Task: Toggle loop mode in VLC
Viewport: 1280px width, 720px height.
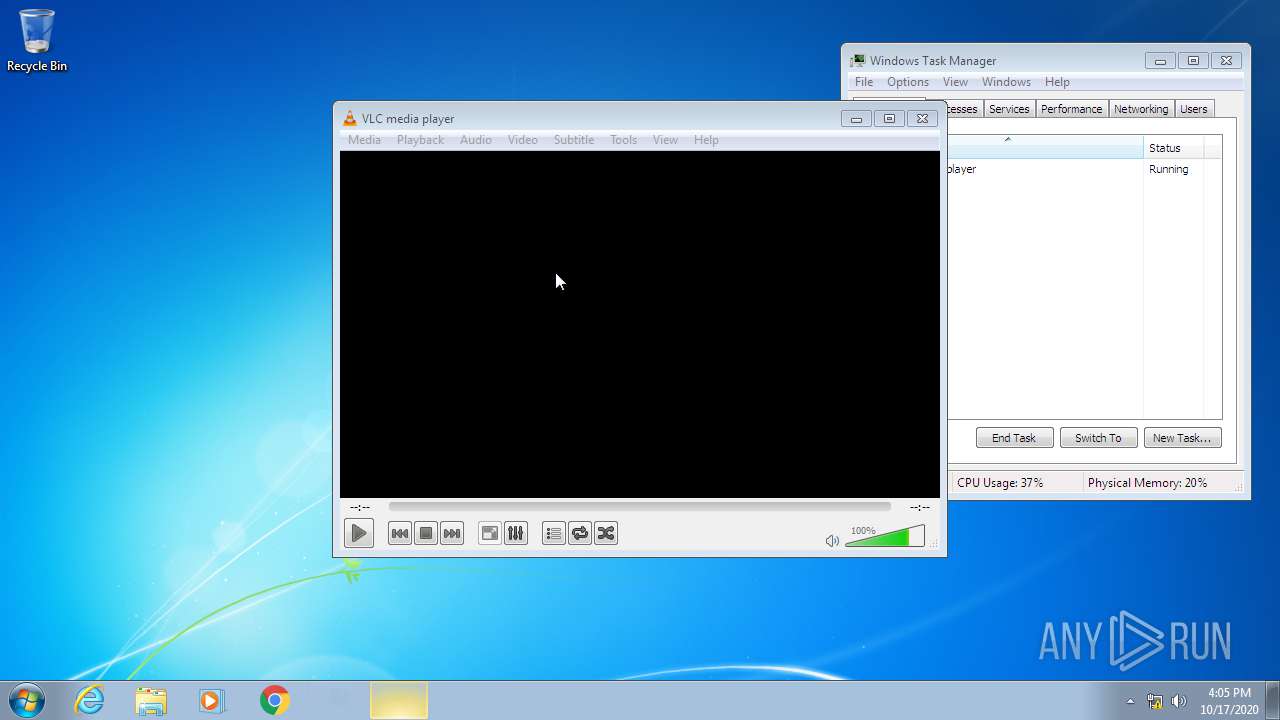Action: 580,533
